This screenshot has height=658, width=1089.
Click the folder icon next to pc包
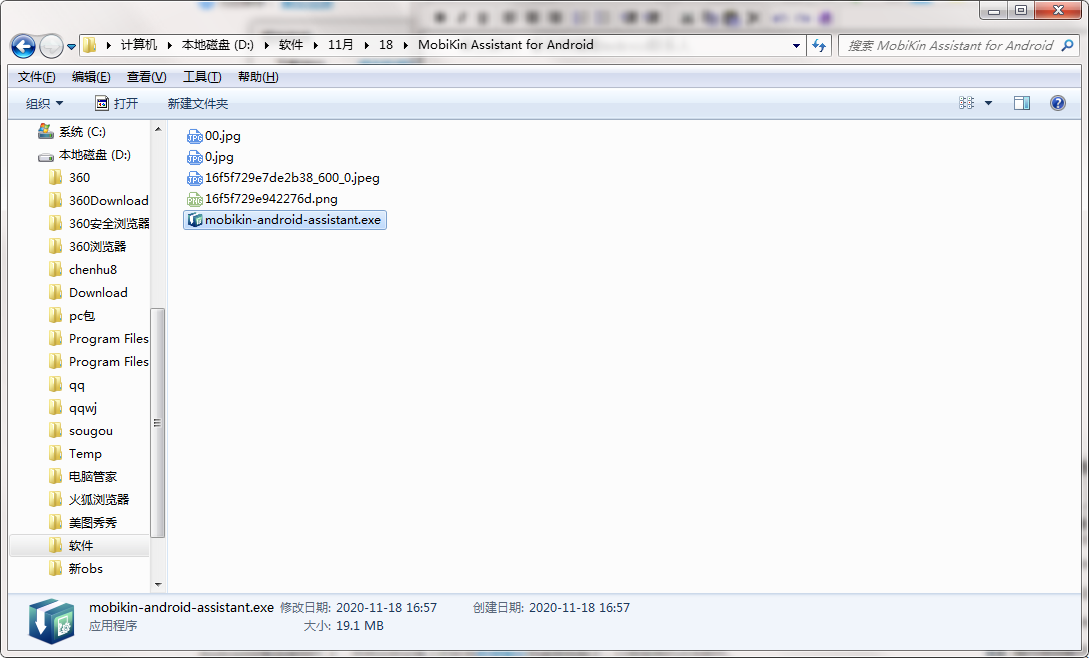click(x=56, y=315)
